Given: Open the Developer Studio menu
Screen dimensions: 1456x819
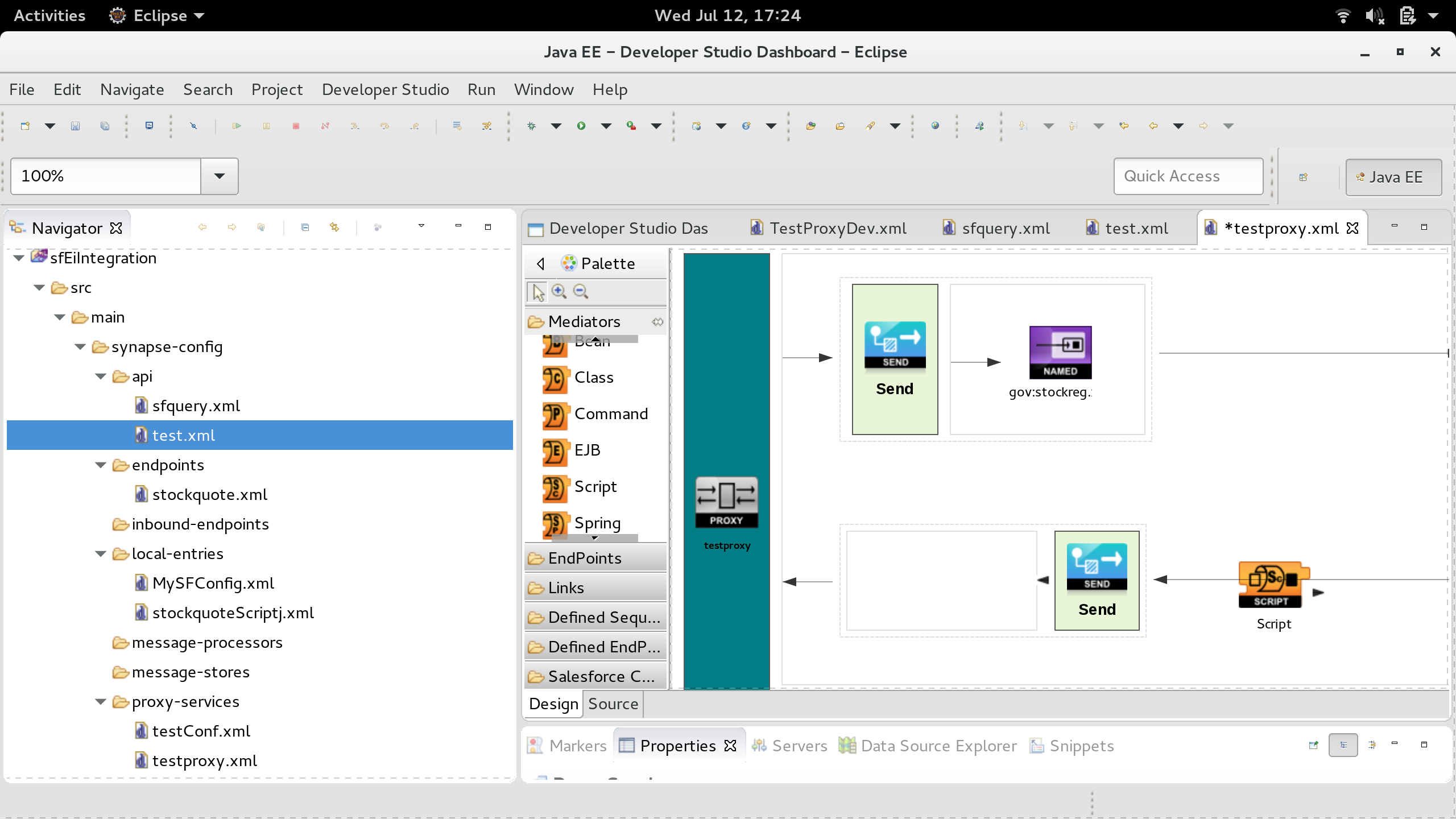Looking at the screenshot, I should pyautogui.click(x=385, y=90).
